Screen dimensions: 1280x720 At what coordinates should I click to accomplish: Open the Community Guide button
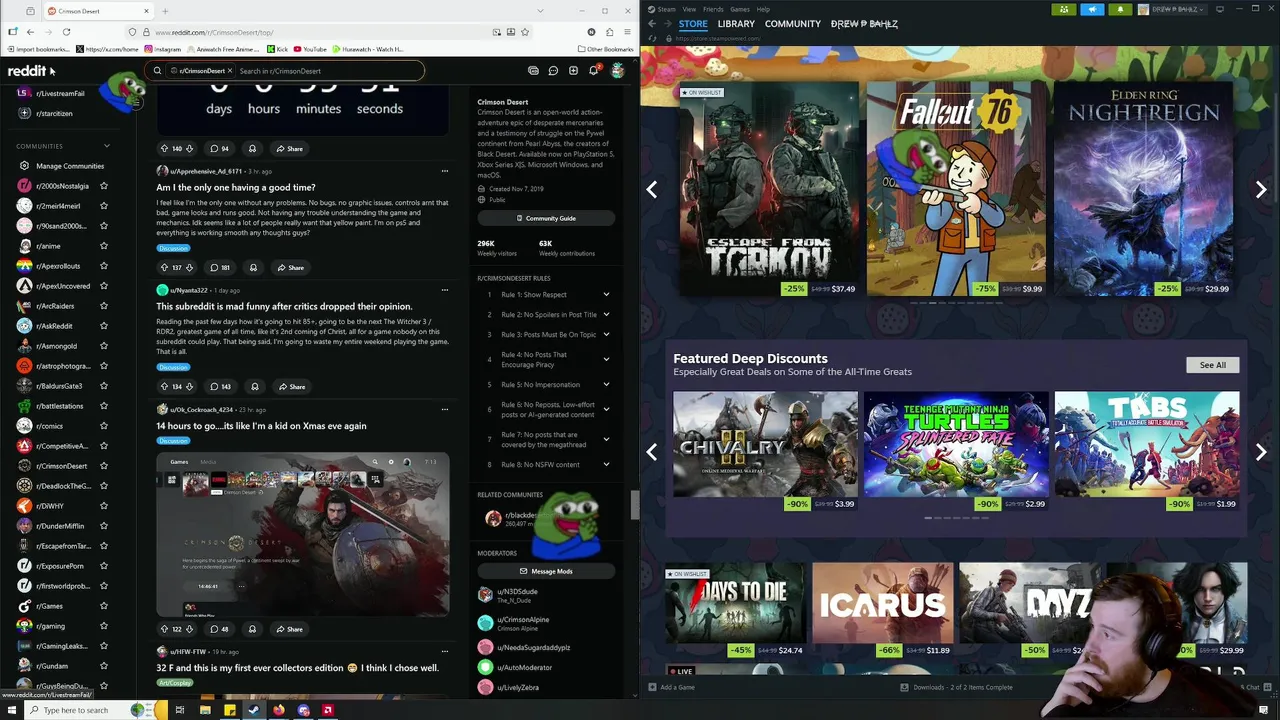point(546,218)
